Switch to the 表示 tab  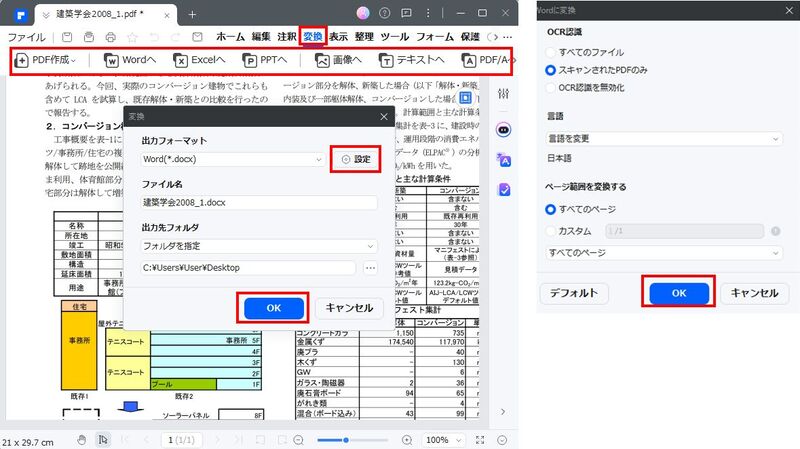338,37
